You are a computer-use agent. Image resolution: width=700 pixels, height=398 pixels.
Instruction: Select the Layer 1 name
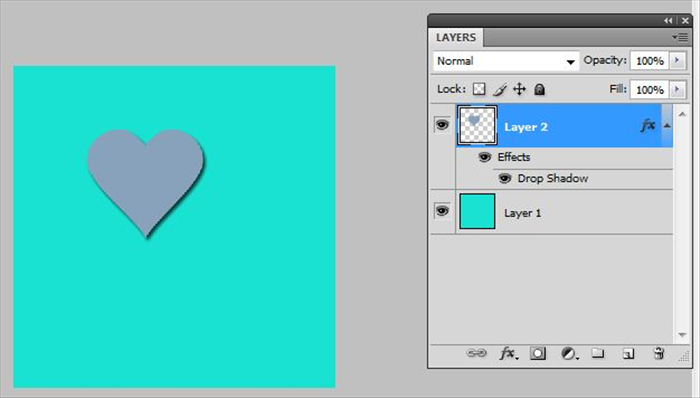click(522, 213)
